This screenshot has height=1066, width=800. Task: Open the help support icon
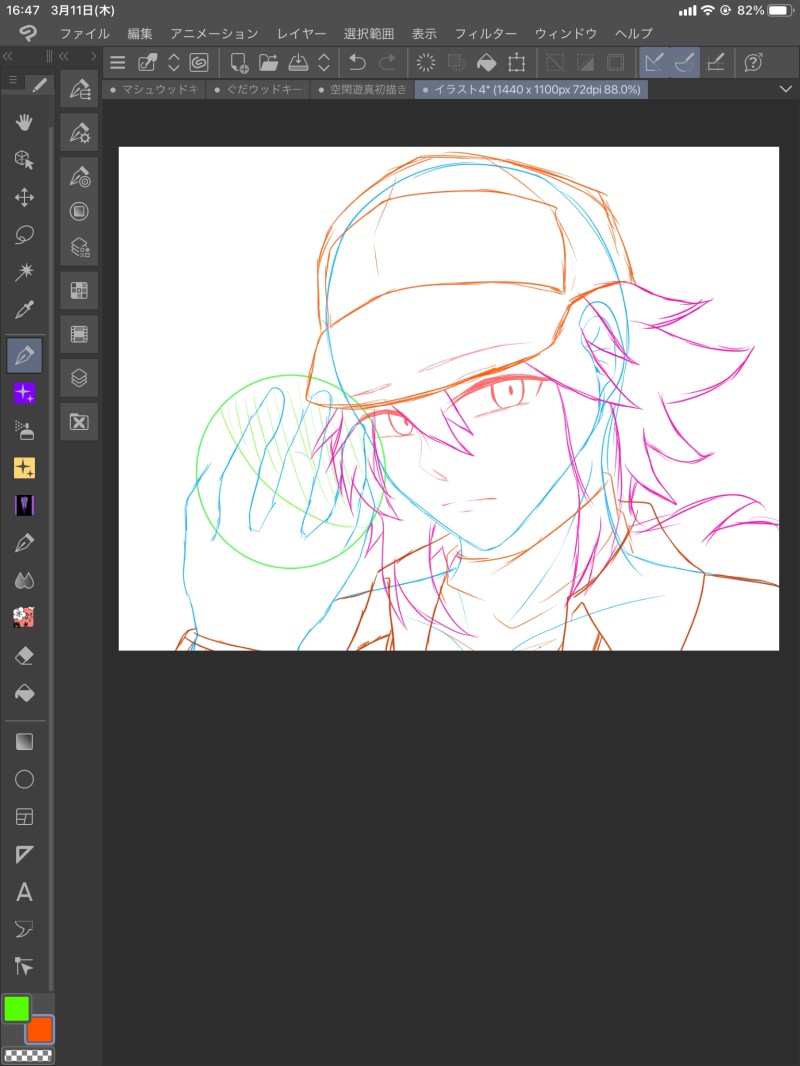pos(753,63)
